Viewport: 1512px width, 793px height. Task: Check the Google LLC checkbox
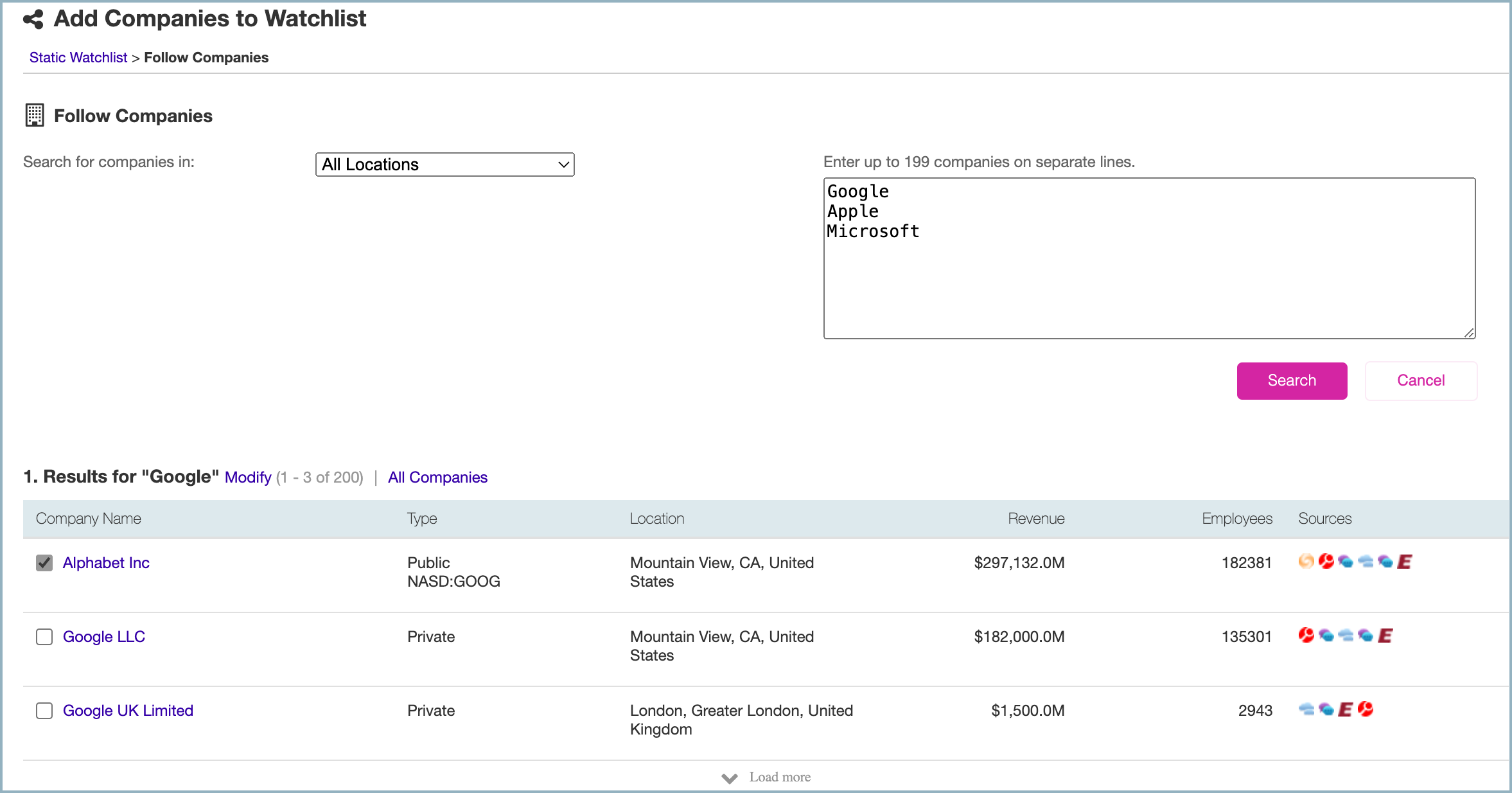coord(44,637)
